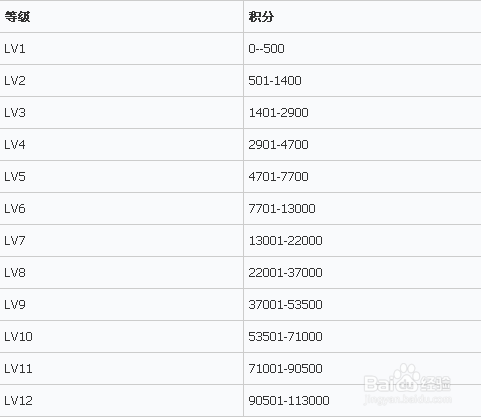Click the LV2 row label

click(15, 81)
